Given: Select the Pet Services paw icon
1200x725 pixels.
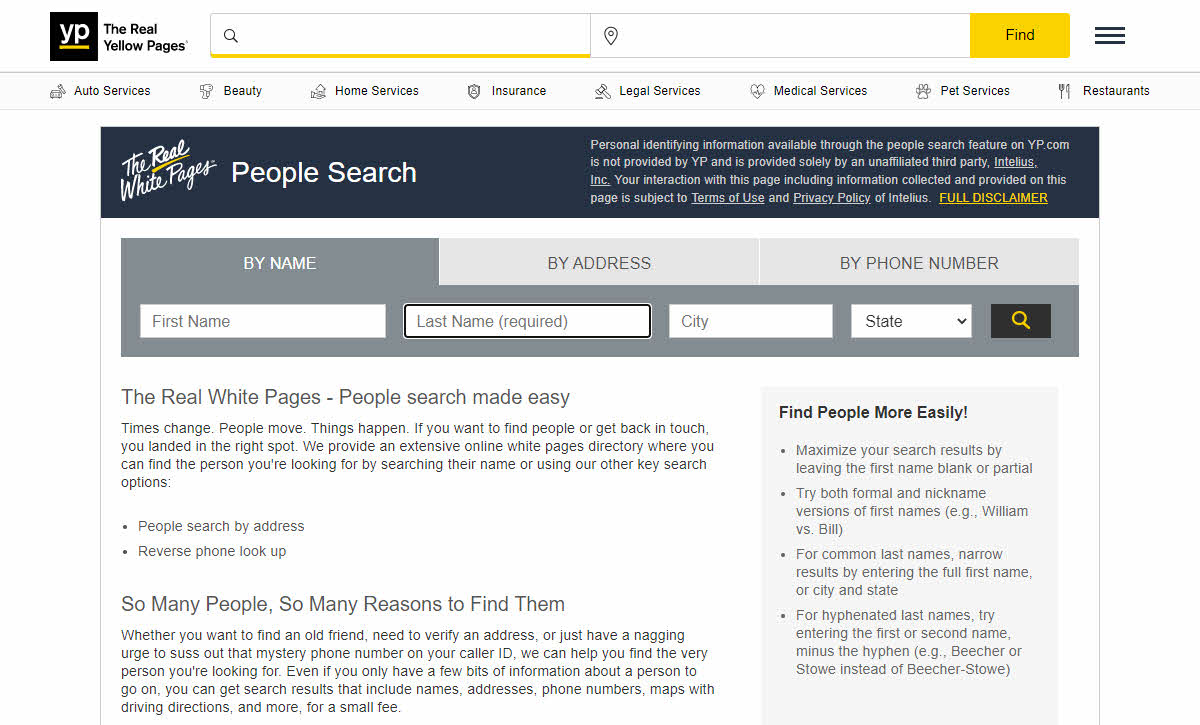Looking at the screenshot, I should 922,90.
